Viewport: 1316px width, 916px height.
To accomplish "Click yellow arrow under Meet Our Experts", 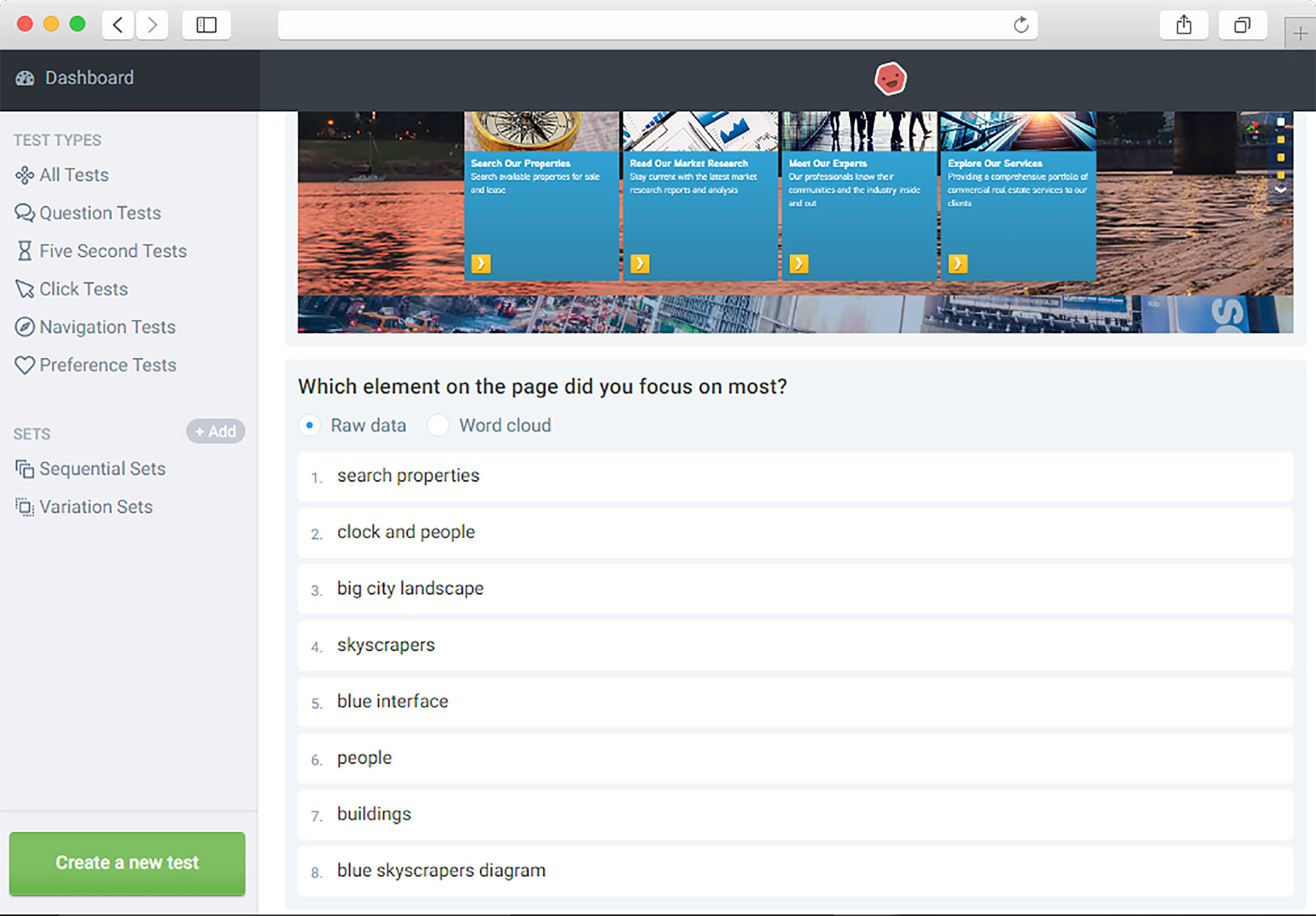I will [x=798, y=264].
